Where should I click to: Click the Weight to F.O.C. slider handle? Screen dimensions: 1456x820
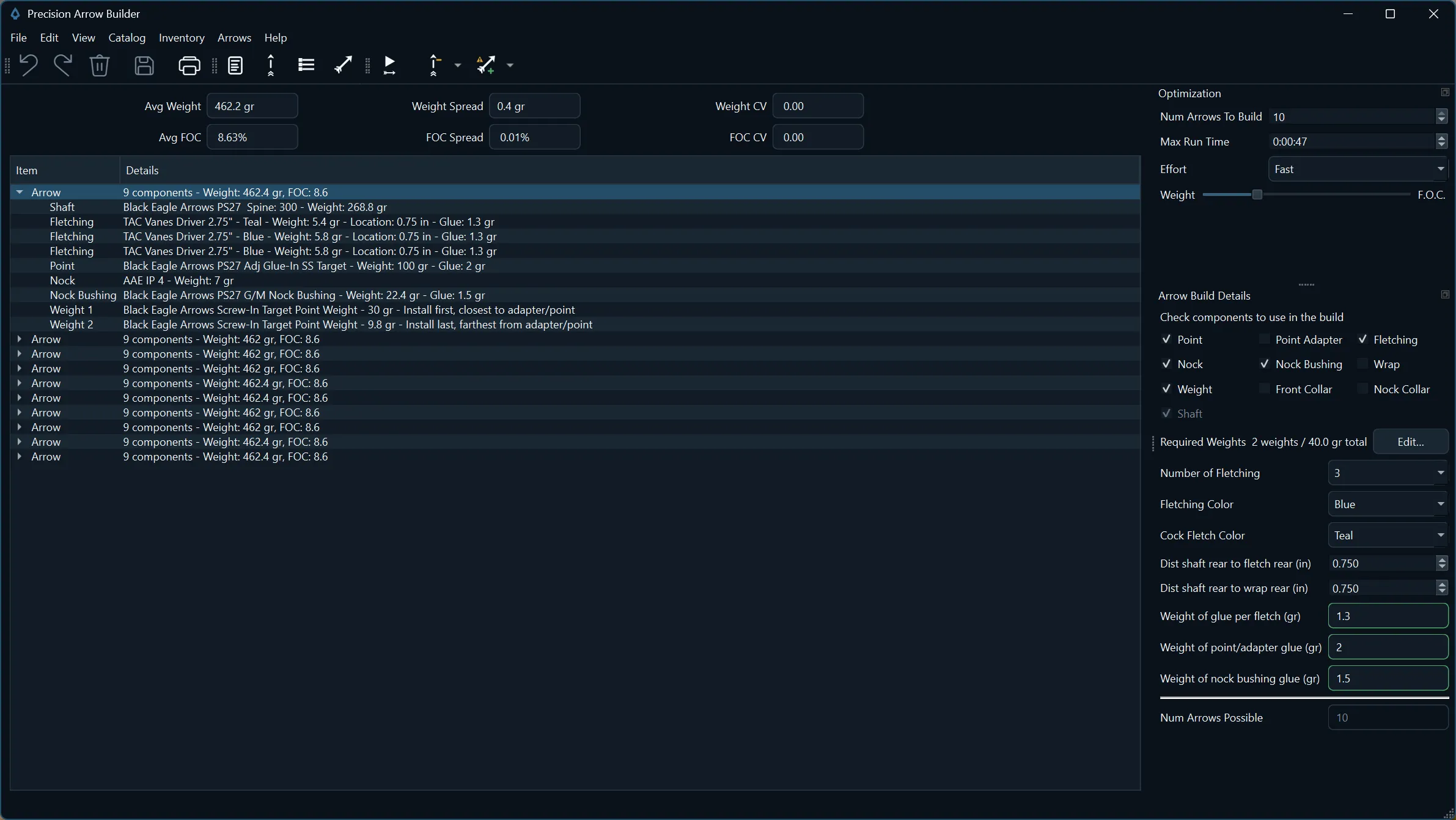click(1257, 194)
